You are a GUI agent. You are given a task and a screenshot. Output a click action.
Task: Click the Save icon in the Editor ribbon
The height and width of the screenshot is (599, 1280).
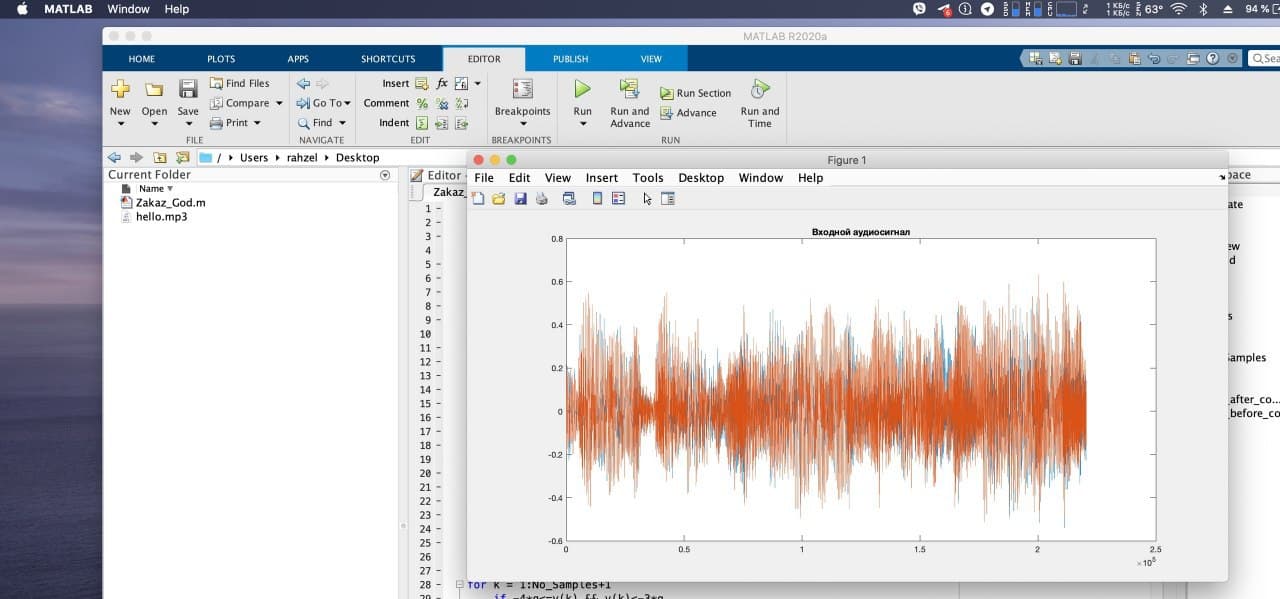188,90
